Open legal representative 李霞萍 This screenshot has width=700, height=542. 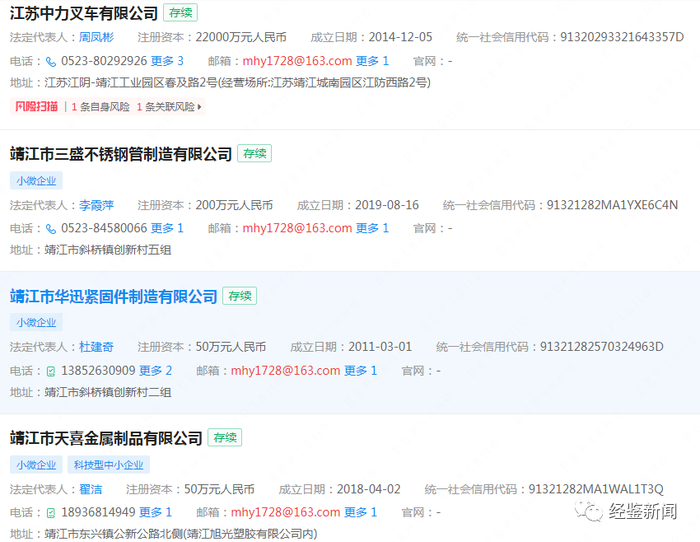pos(96,205)
